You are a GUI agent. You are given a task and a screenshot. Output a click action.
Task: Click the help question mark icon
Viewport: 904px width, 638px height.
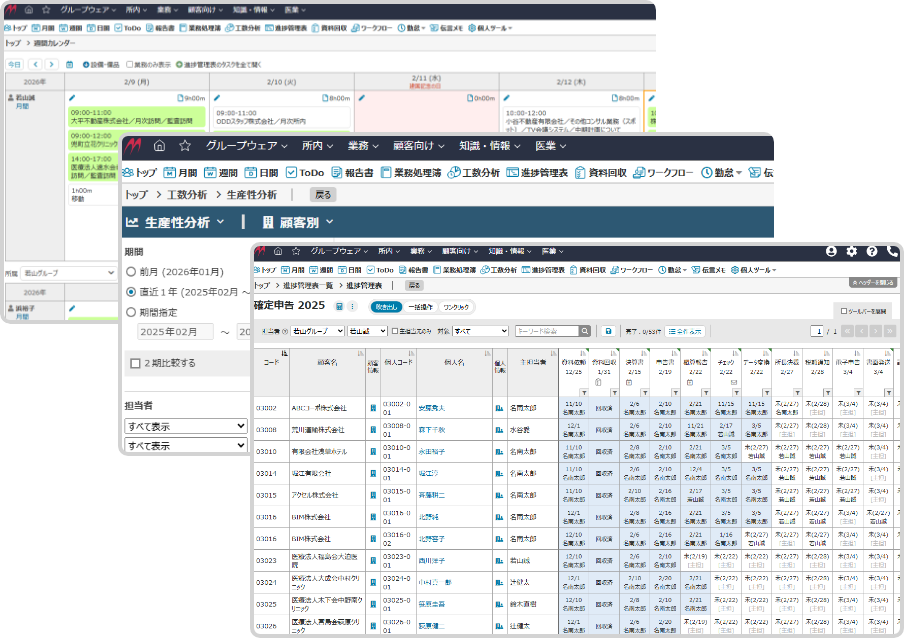pyautogui.click(x=871, y=251)
